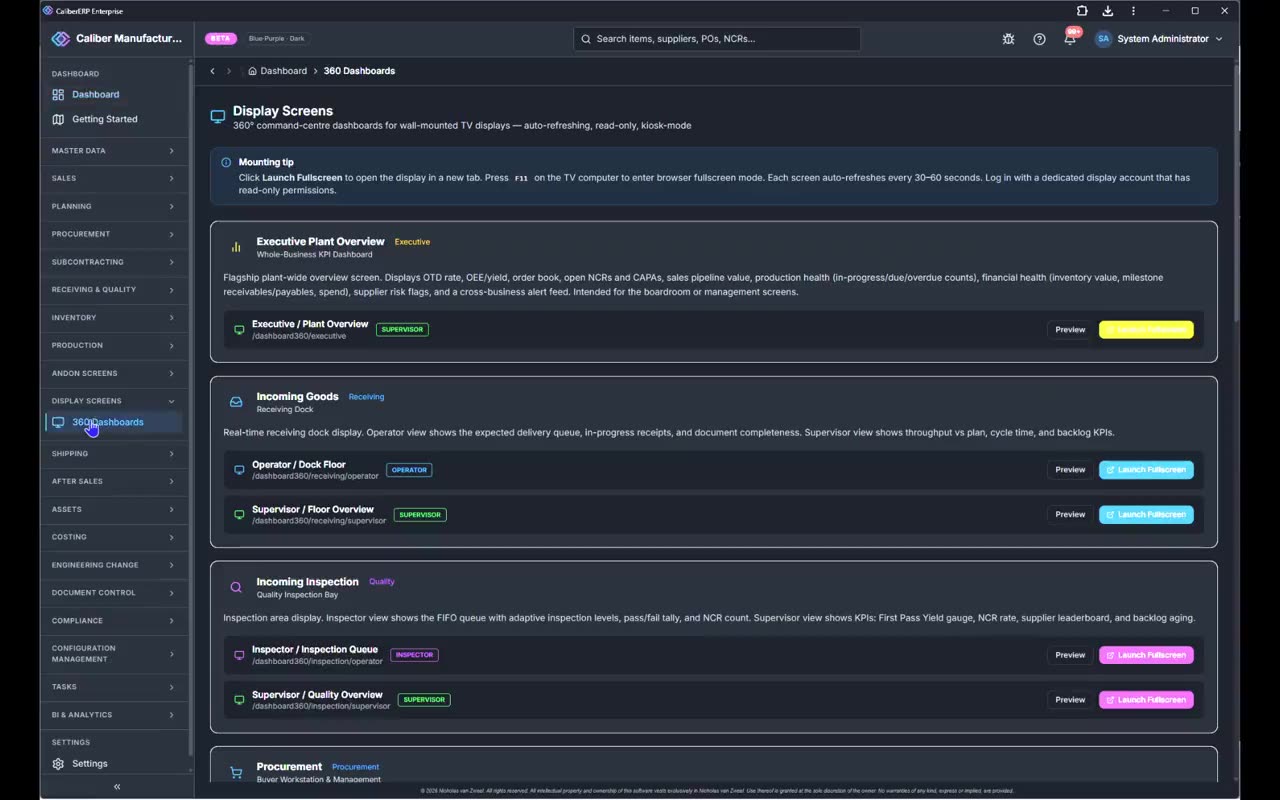Open the Getting Started page
The width and height of the screenshot is (1280, 800).
click(x=114, y=119)
